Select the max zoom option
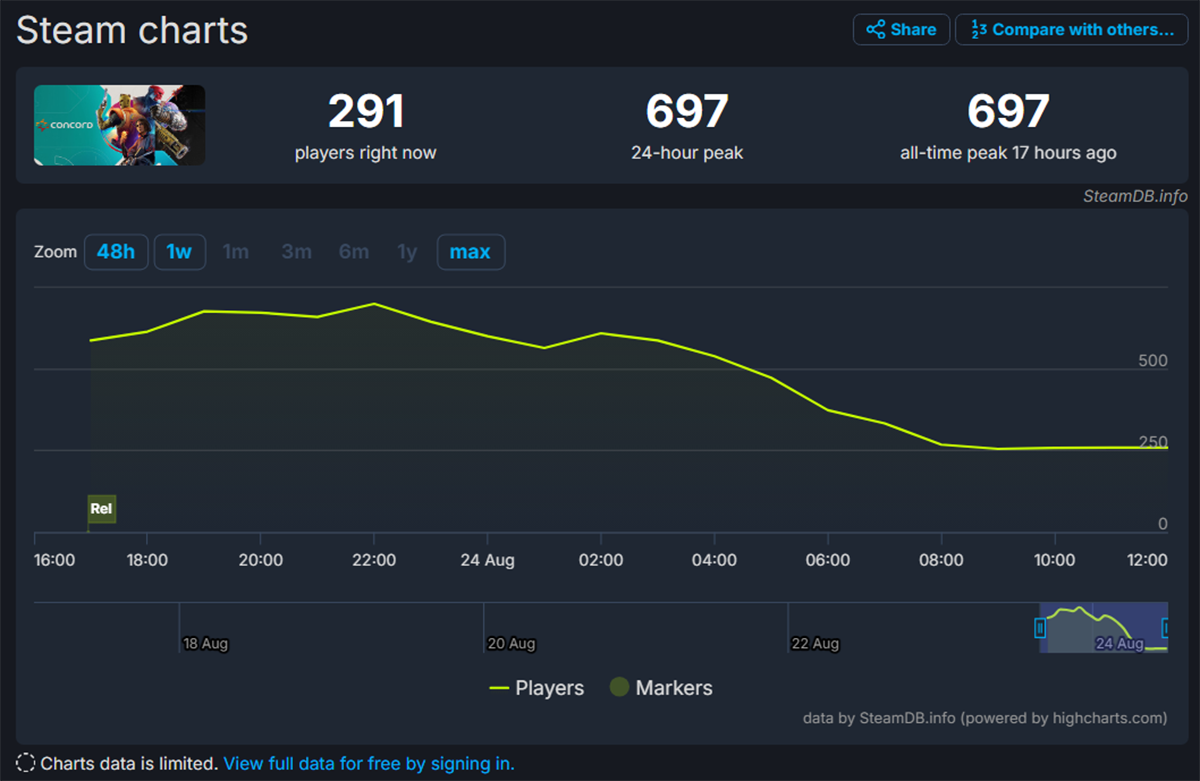This screenshot has height=781, width=1200. (x=470, y=252)
